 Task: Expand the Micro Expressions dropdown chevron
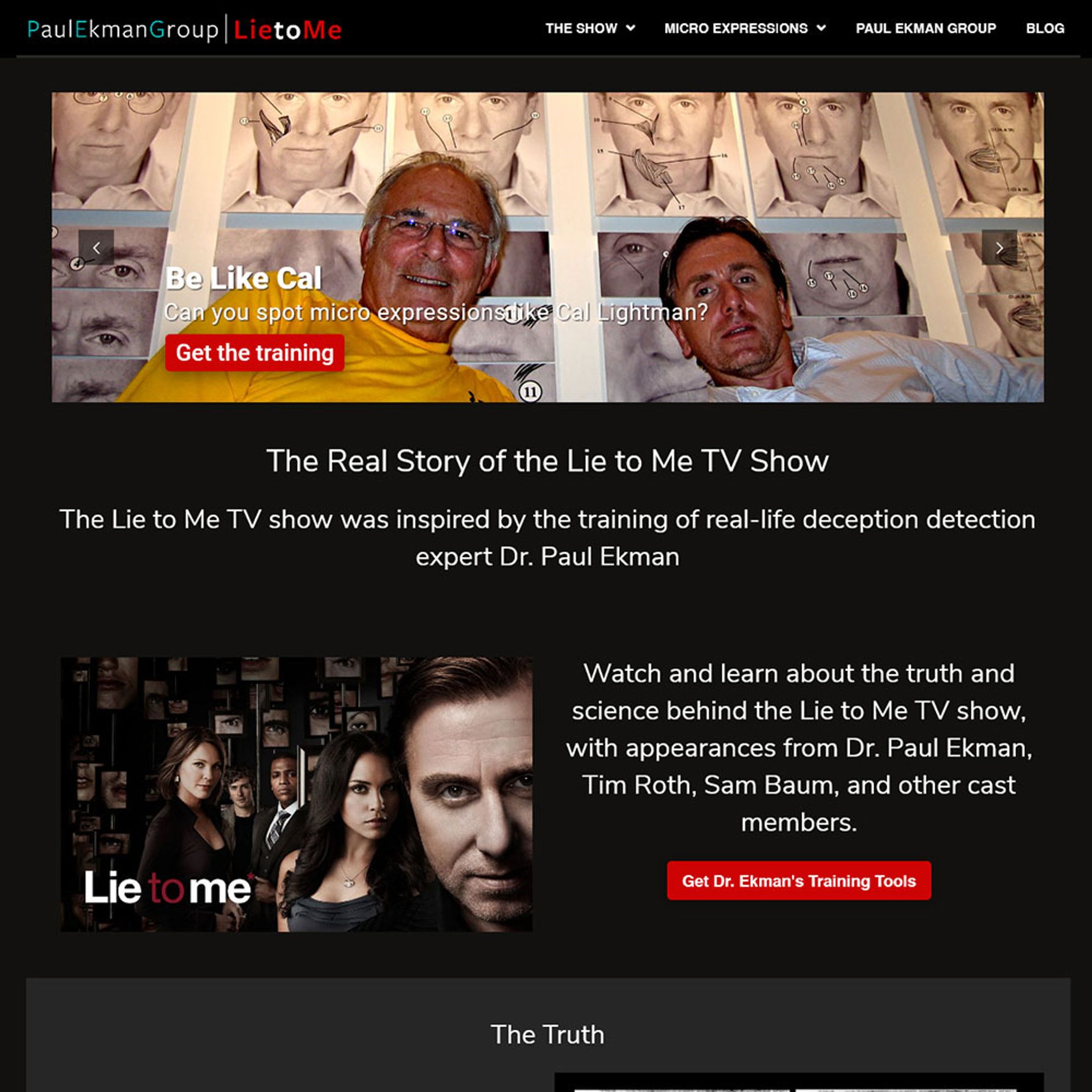pyautogui.click(x=821, y=28)
